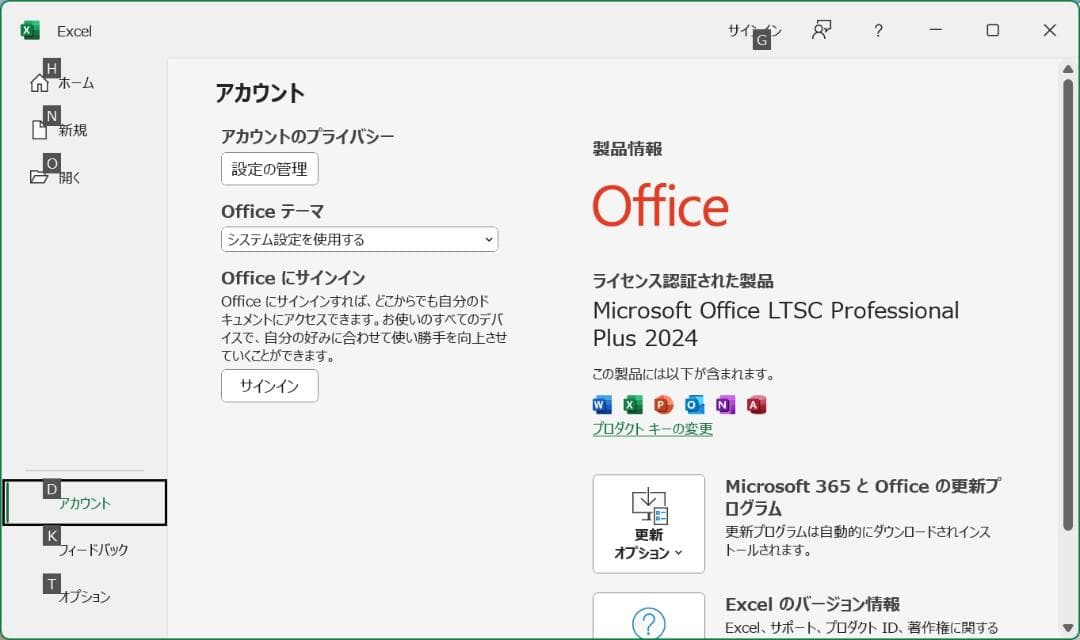Click the OneNote app icon
Screen dimensions: 1080x640
(725, 404)
